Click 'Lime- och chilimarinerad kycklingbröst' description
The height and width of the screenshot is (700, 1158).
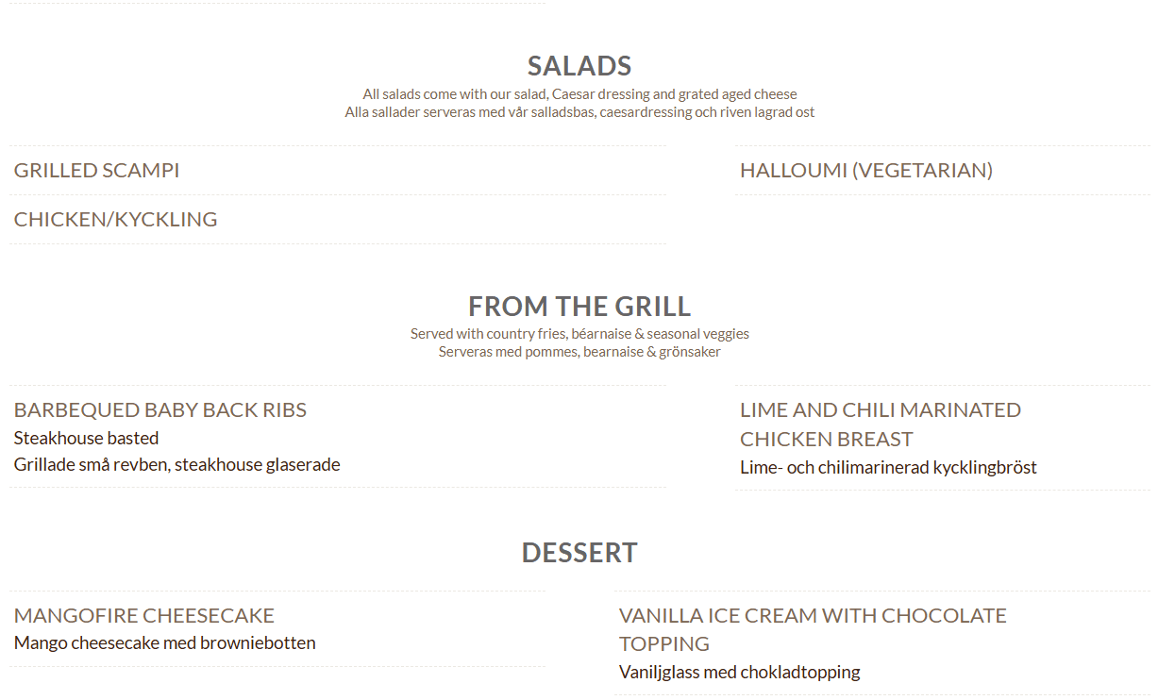coord(888,467)
